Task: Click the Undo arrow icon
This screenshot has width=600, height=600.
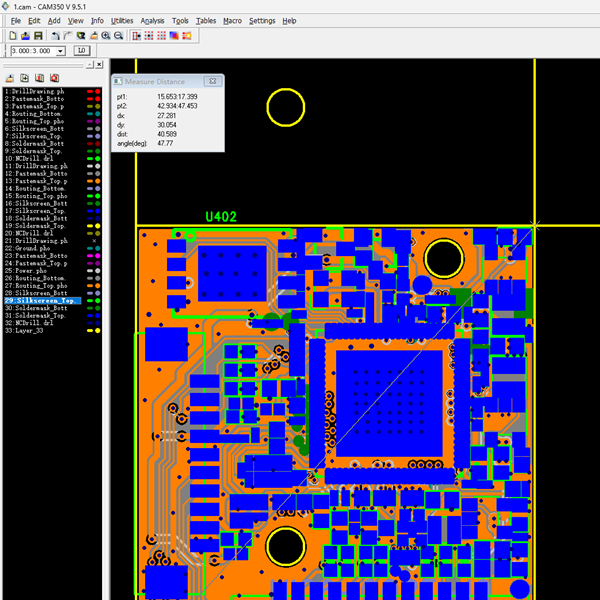Action: coord(55,35)
